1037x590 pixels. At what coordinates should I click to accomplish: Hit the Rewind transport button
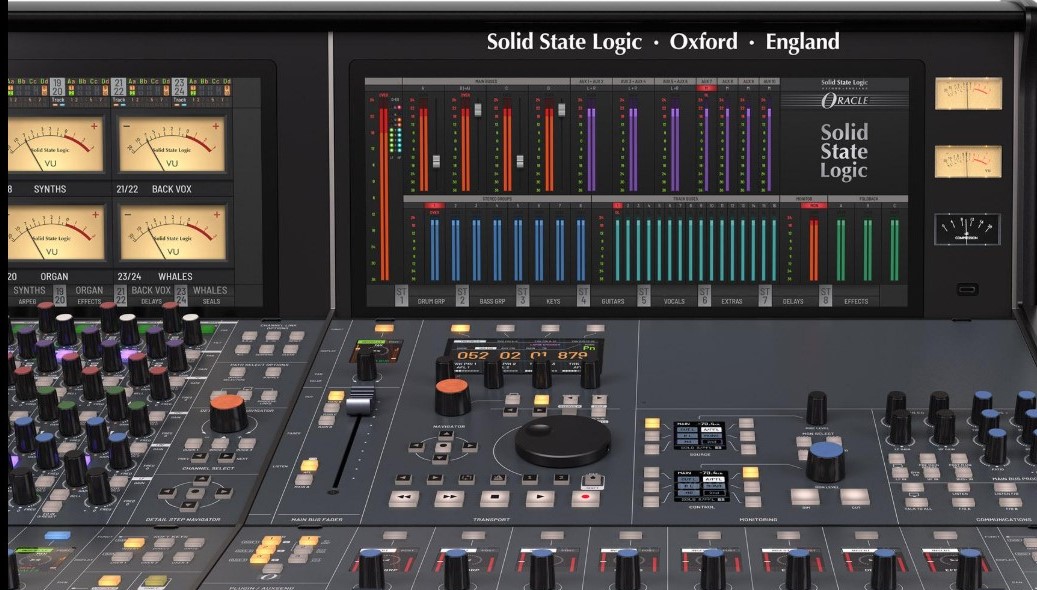[403, 497]
